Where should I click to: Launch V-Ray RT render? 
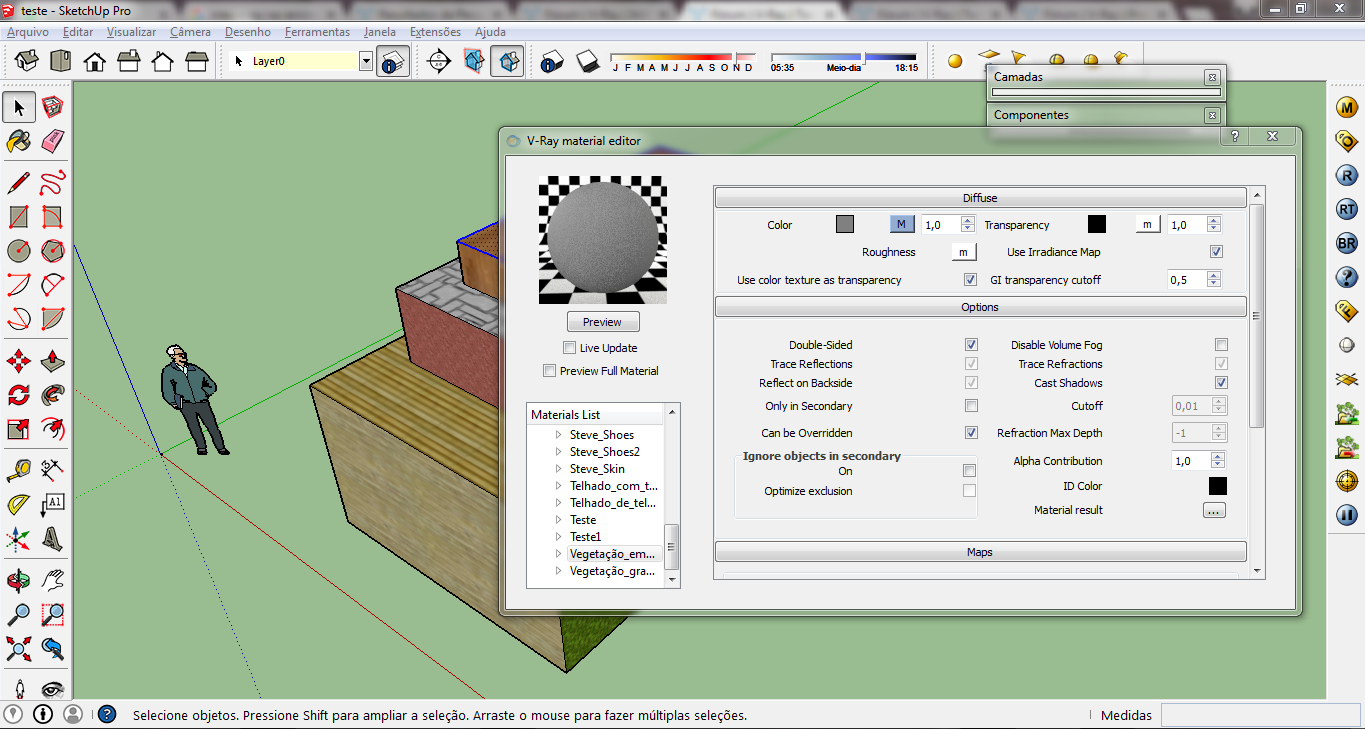(1347, 210)
